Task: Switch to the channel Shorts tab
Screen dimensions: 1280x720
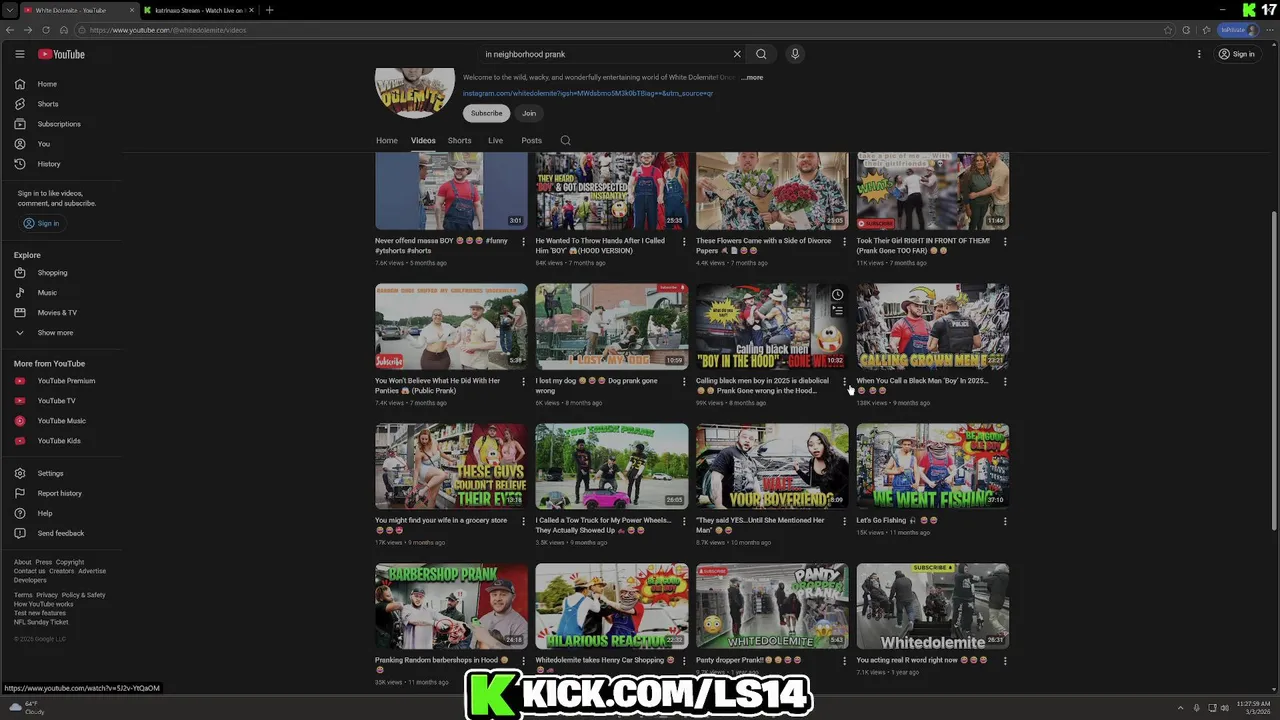Action: (460, 141)
